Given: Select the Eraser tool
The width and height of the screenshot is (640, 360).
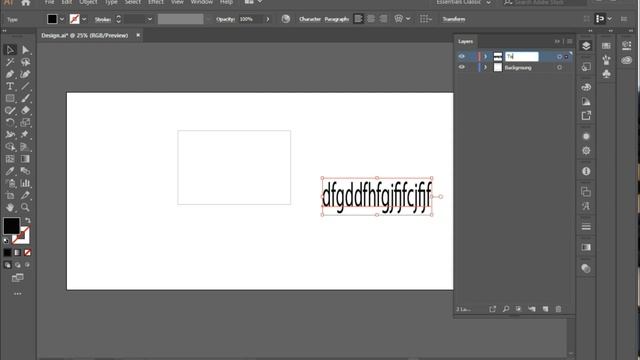Looking at the screenshot, I should click(x=25, y=110).
